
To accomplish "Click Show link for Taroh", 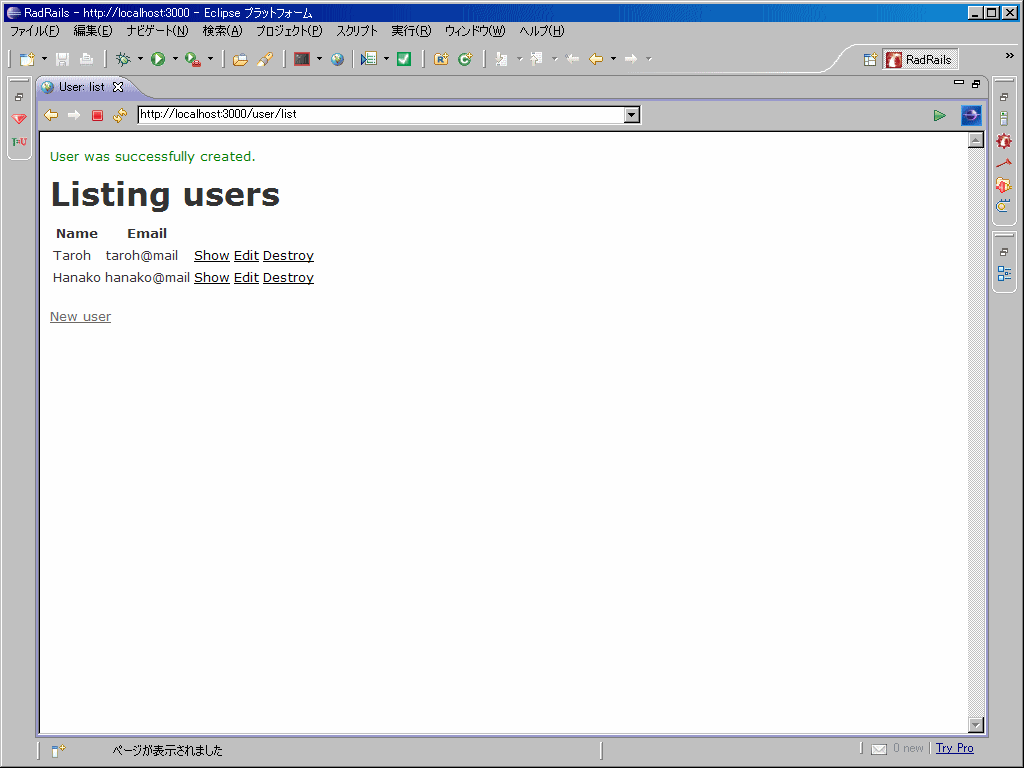I will 212,256.
